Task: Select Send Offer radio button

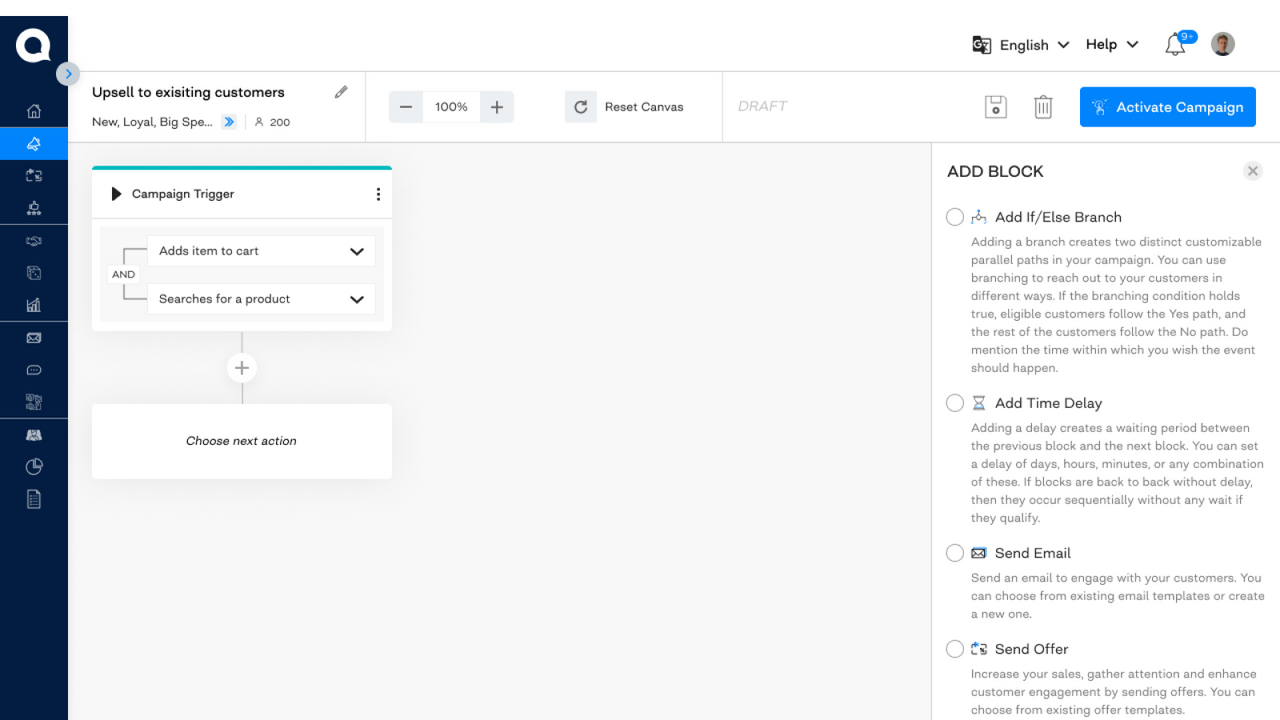Action: [x=955, y=649]
